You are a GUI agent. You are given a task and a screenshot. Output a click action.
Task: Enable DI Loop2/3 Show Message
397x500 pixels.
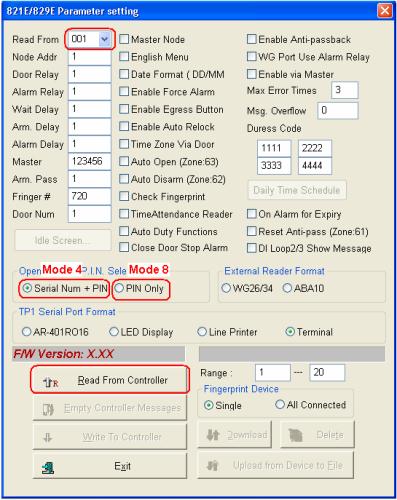[x=252, y=248]
